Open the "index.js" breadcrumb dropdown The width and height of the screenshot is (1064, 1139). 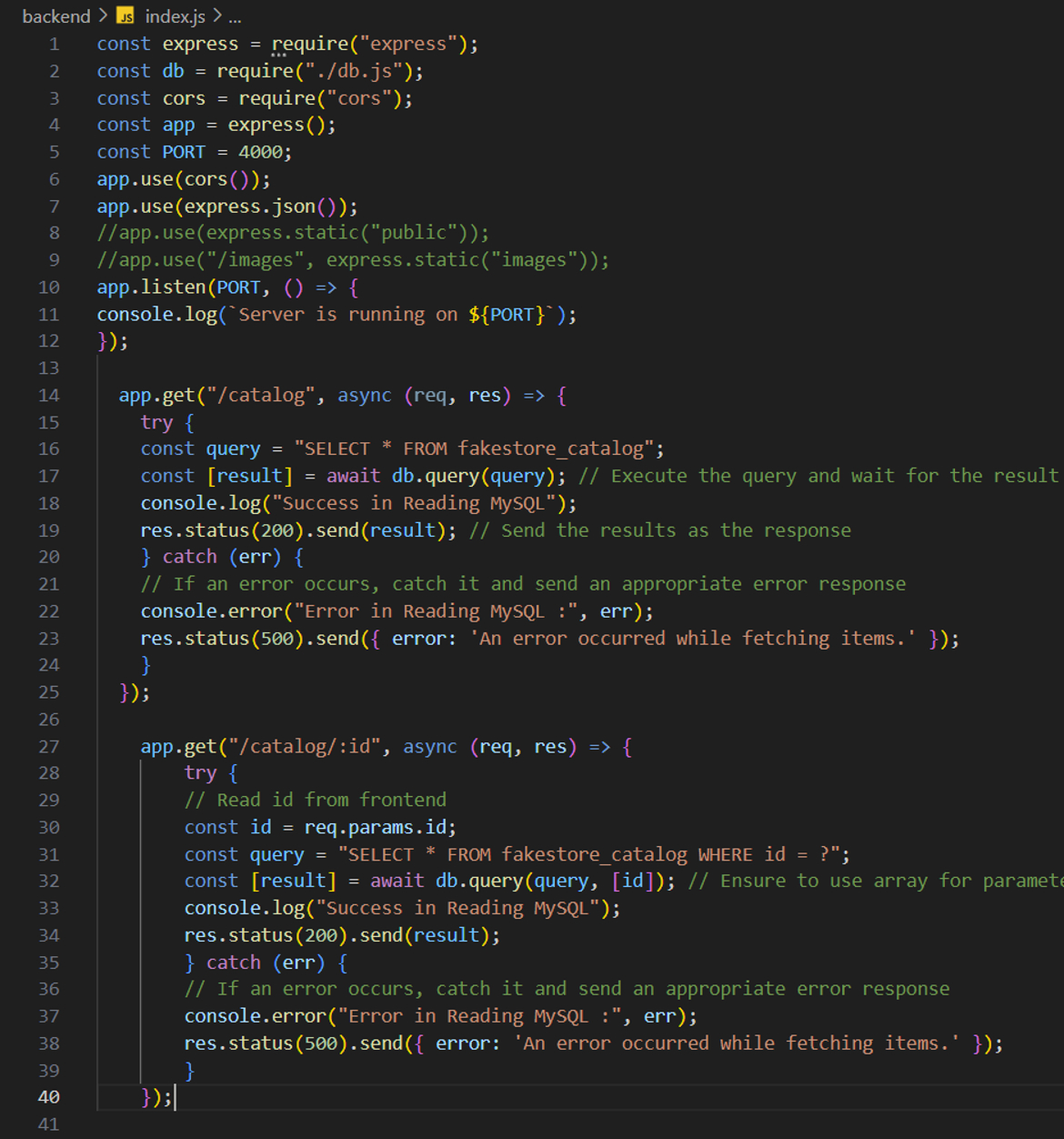(175, 15)
